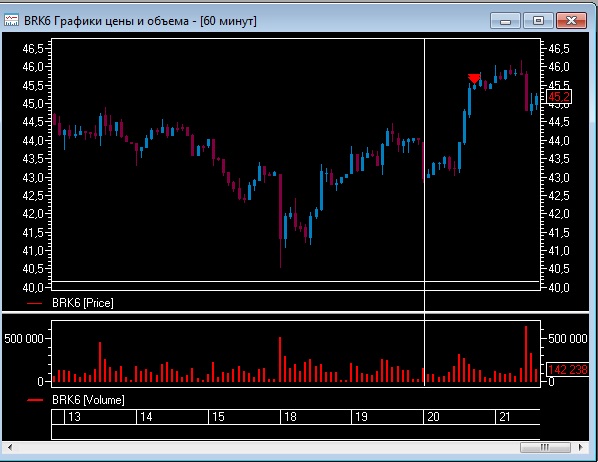
Task: Click the 500 000 label on the right volume axis
Action: [567, 338]
